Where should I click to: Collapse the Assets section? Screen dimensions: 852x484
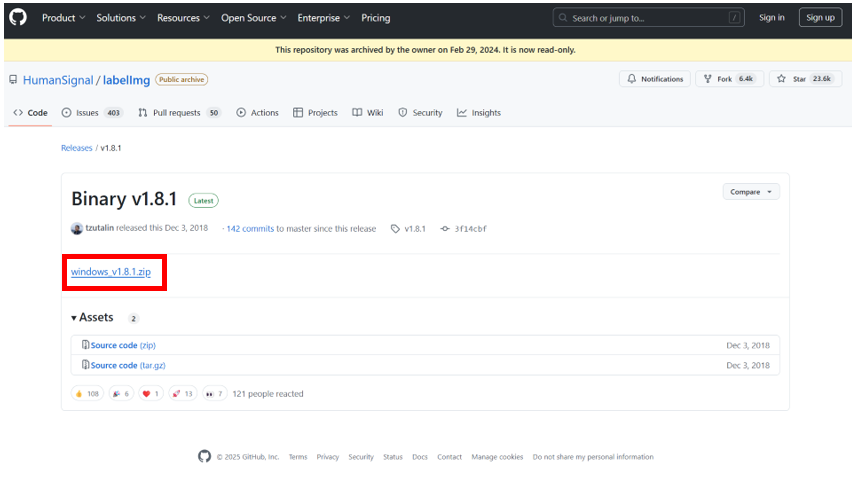(92, 317)
